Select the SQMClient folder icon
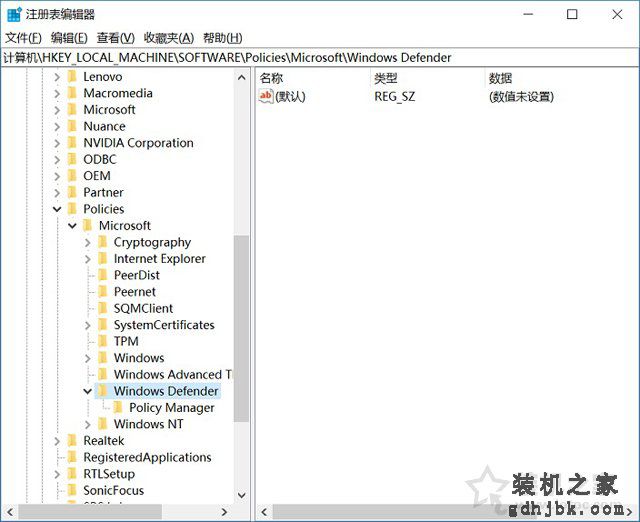Screen dimensions: 640x522 pyautogui.click(x=103, y=308)
